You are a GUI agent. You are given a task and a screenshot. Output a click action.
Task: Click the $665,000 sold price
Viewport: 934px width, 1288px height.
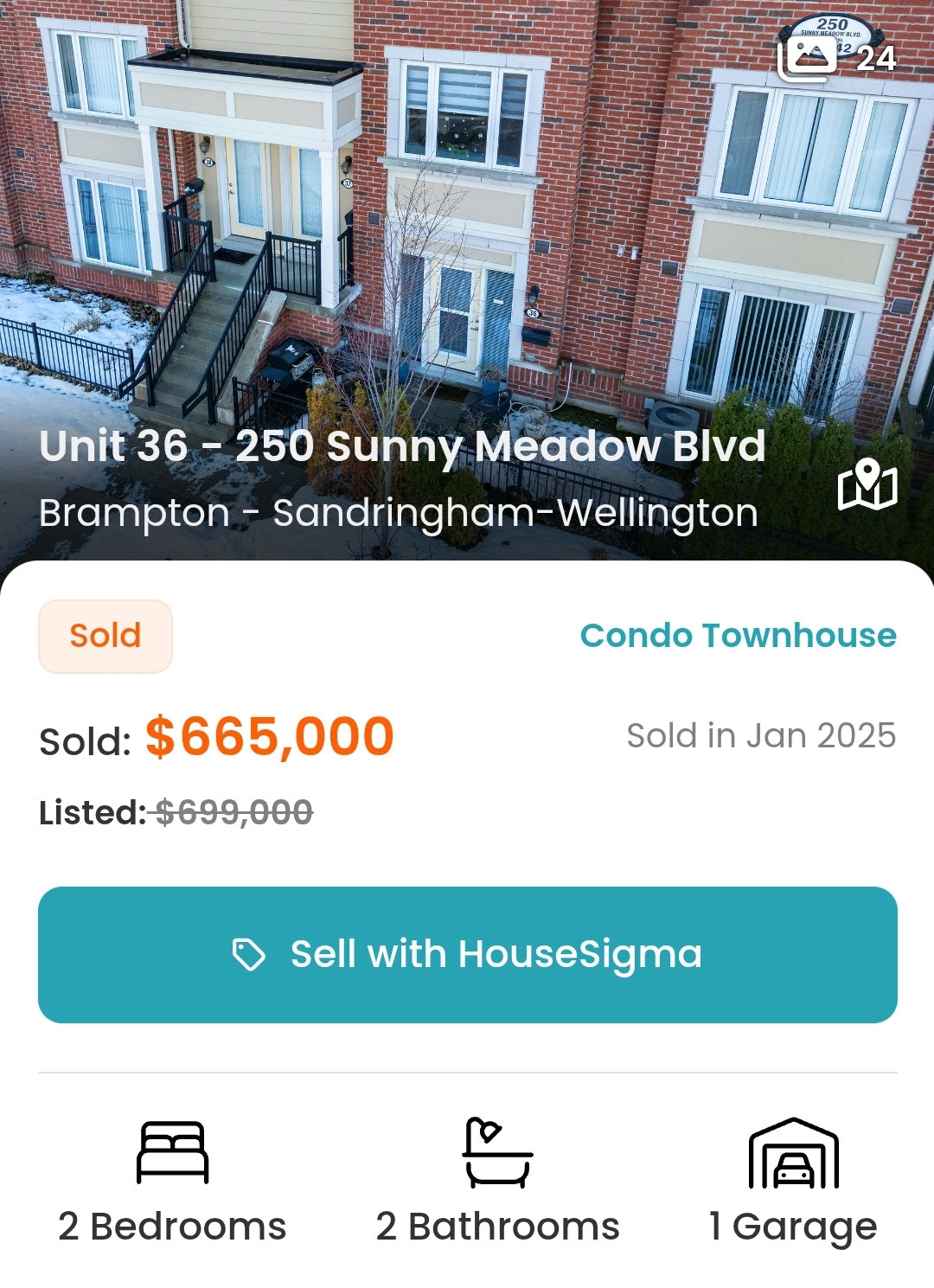coord(270,737)
